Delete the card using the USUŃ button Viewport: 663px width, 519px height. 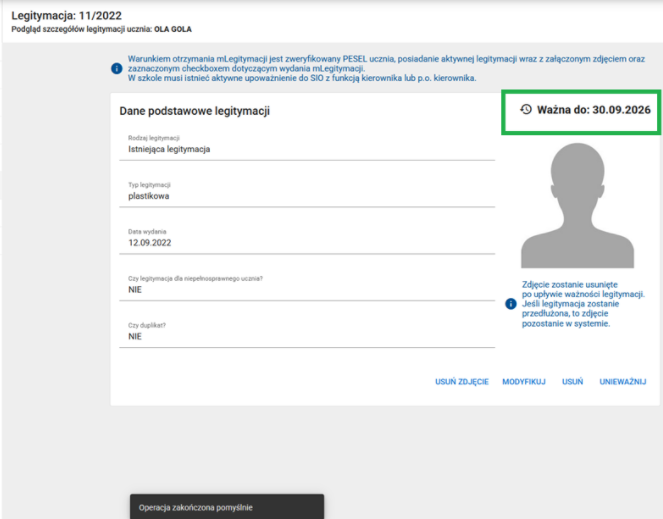click(x=572, y=382)
